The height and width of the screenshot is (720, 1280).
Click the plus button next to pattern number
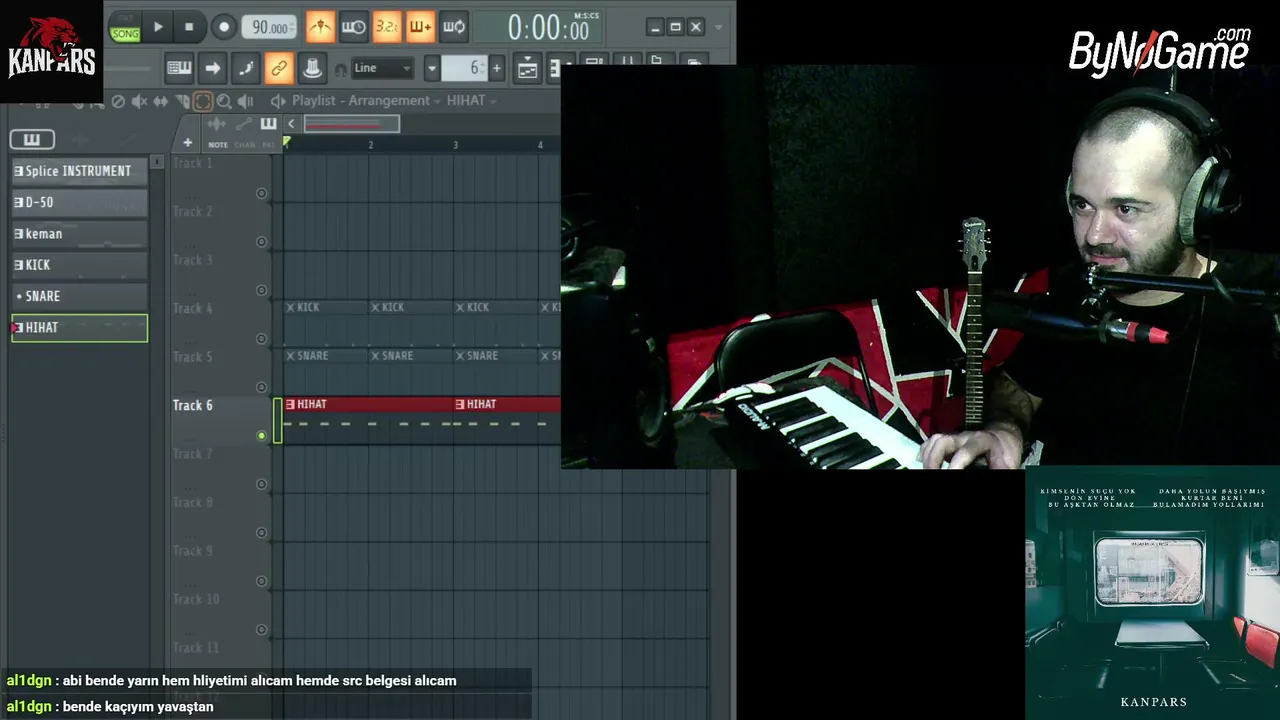(x=497, y=68)
